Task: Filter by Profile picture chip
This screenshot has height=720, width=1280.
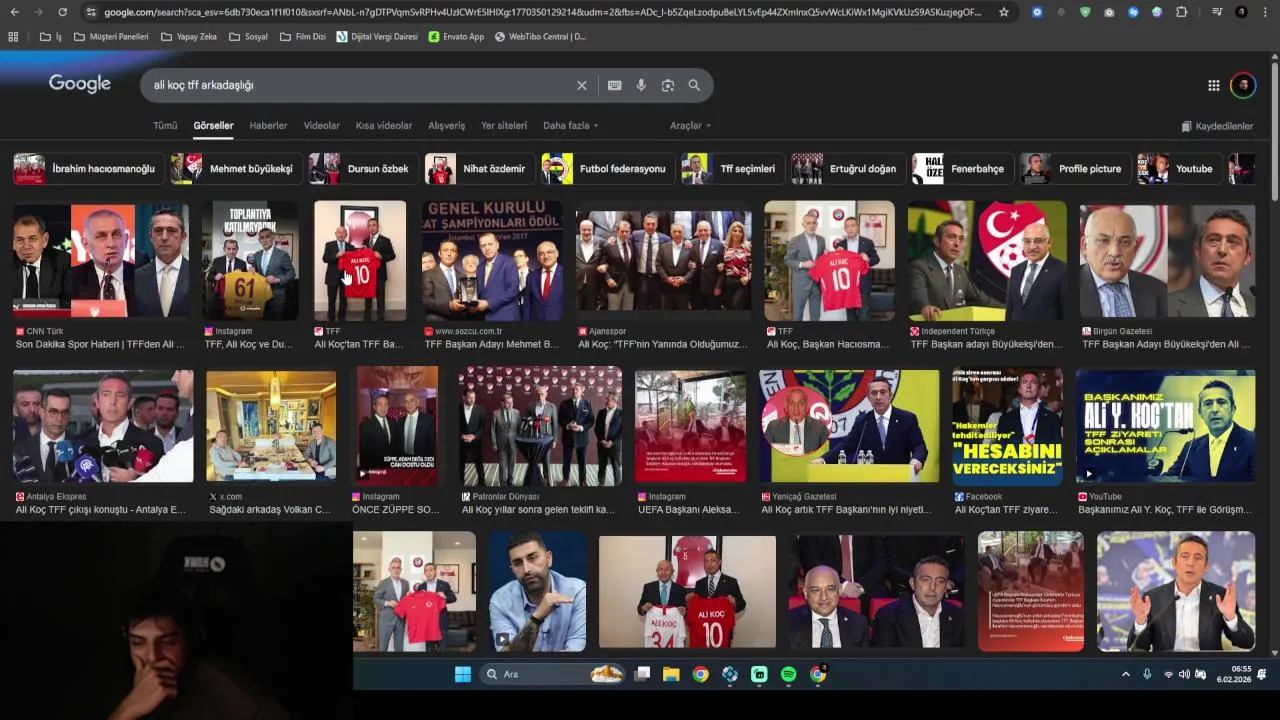Action: (x=1075, y=169)
